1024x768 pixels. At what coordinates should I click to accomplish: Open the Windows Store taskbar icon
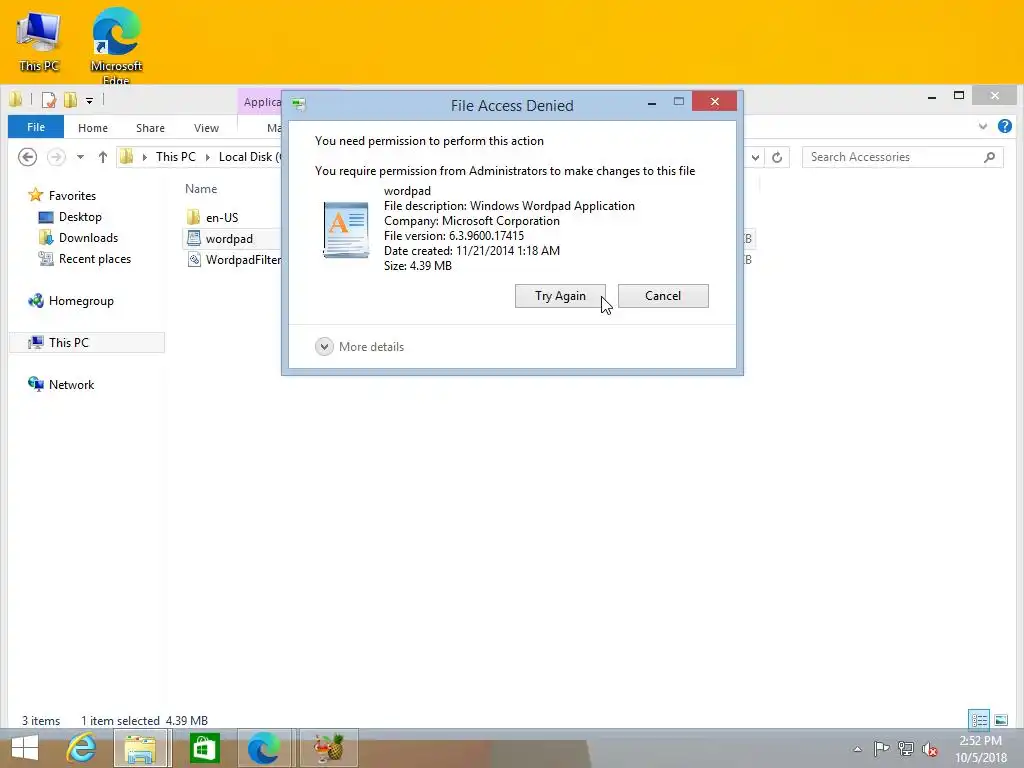(x=204, y=748)
